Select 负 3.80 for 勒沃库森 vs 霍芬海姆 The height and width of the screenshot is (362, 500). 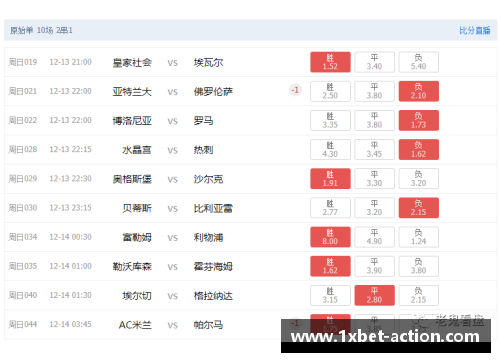418,266
